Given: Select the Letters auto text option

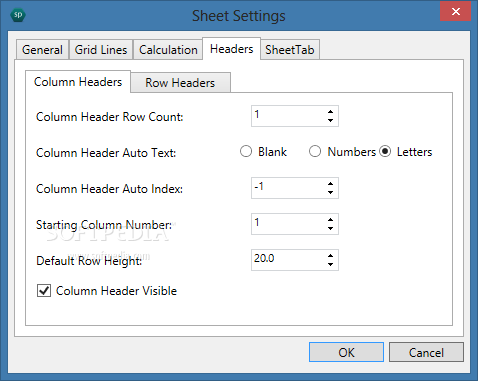Looking at the screenshot, I should (385, 152).
